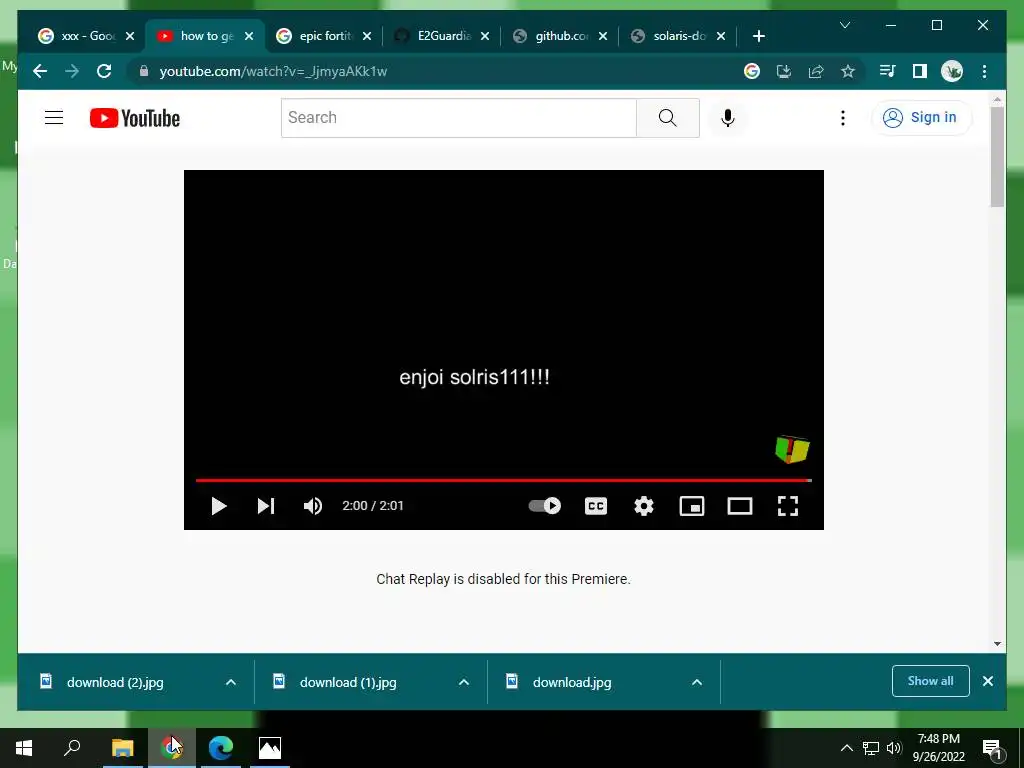Expand options for download.jpg
The width and height of the screenshot is (1024, 768).
[697, 682]
